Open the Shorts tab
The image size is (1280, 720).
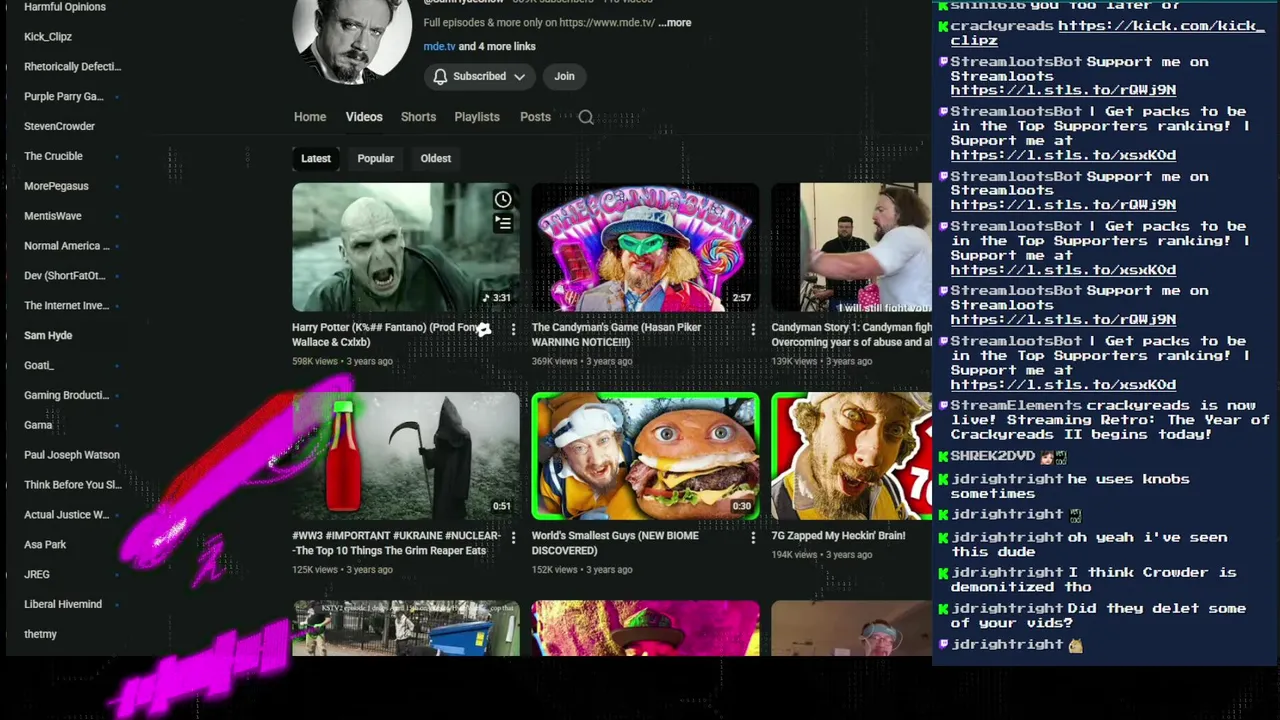point(418,117)
